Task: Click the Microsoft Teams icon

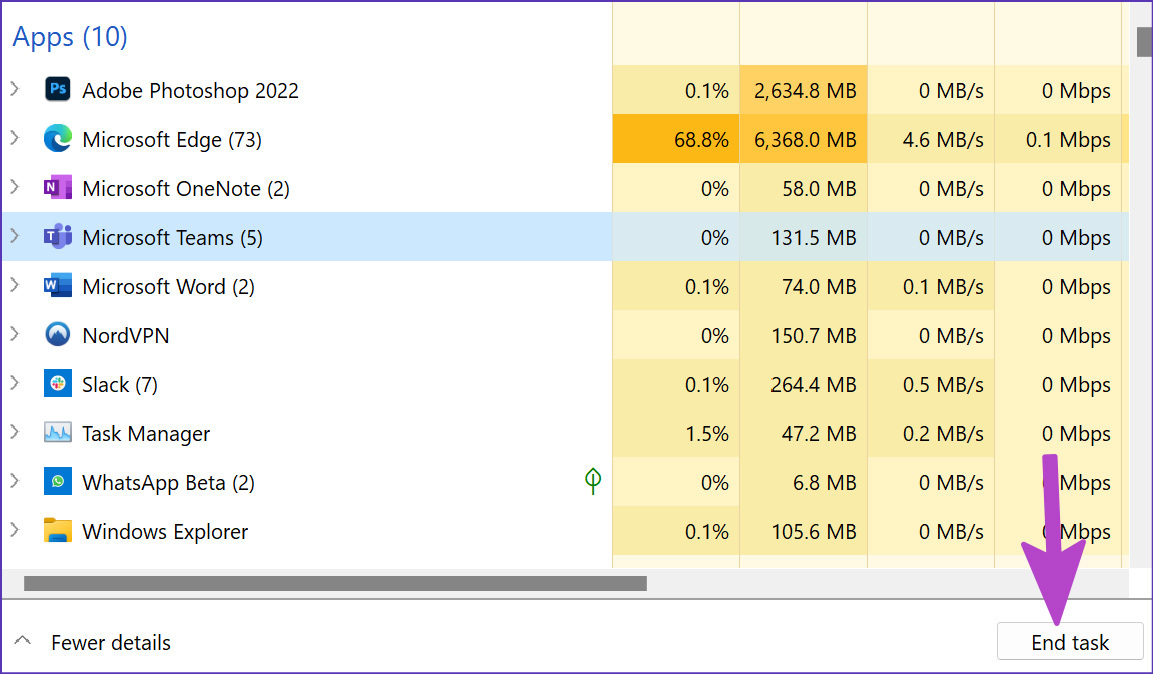Action: click(x=57, y=237)
